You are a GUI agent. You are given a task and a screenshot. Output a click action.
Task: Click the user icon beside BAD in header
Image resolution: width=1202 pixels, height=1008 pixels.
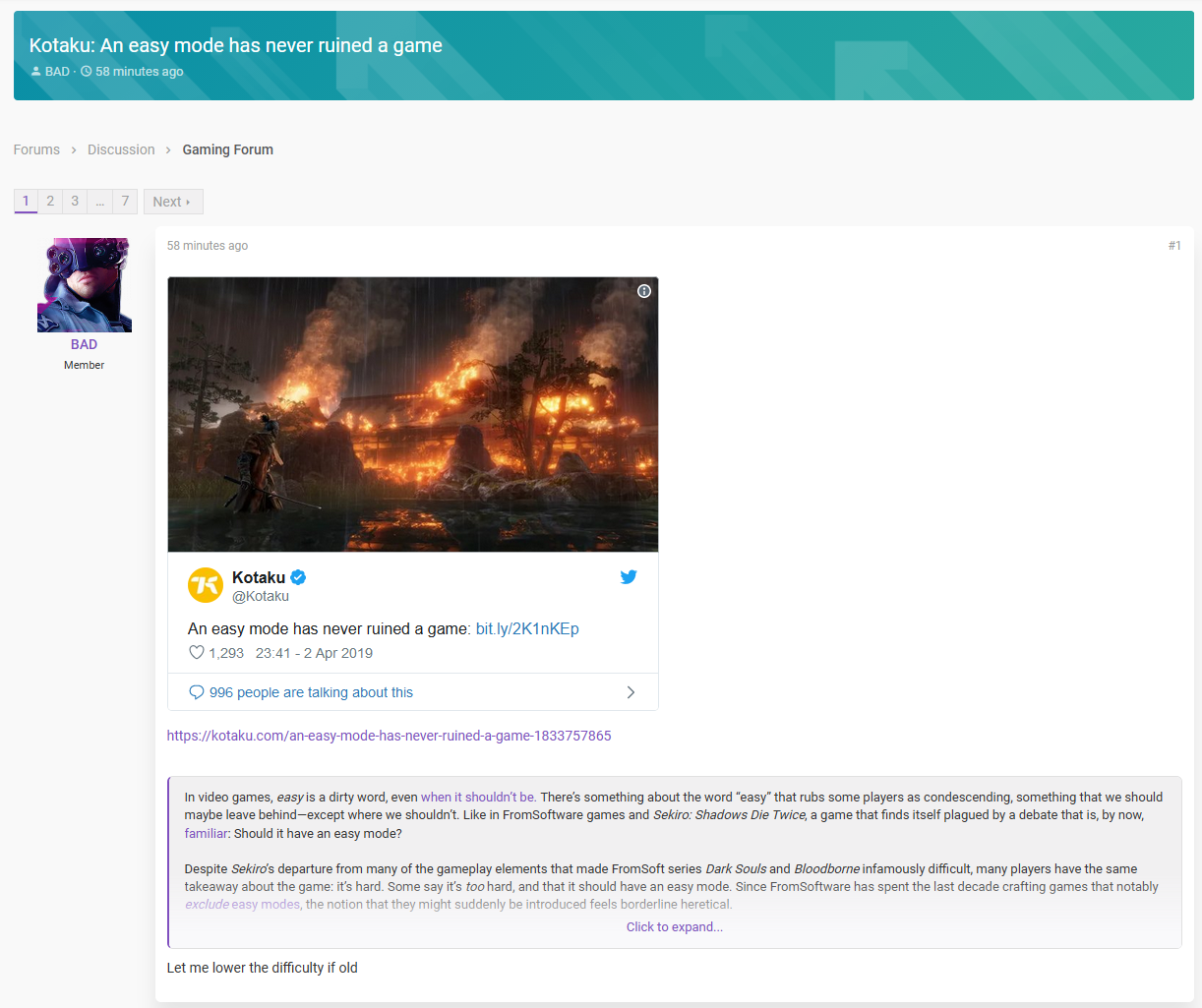point(35,72)
